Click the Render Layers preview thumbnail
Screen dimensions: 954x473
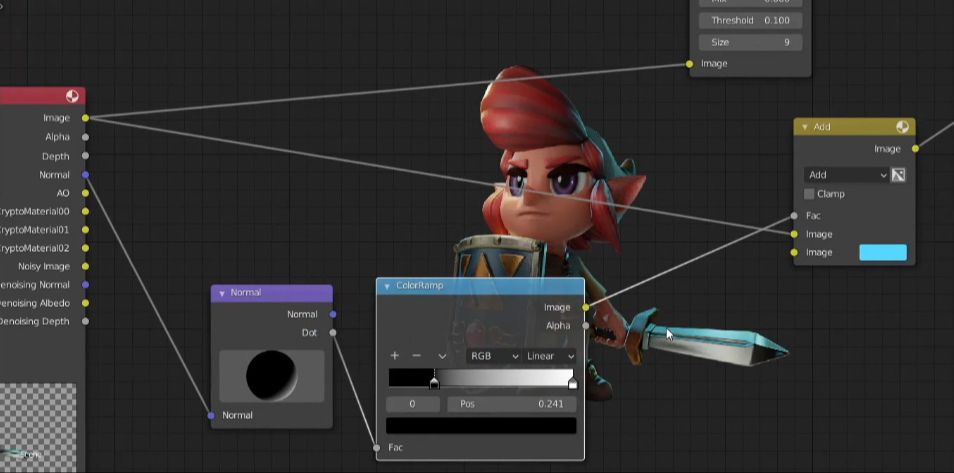click(x=38, y=428)
